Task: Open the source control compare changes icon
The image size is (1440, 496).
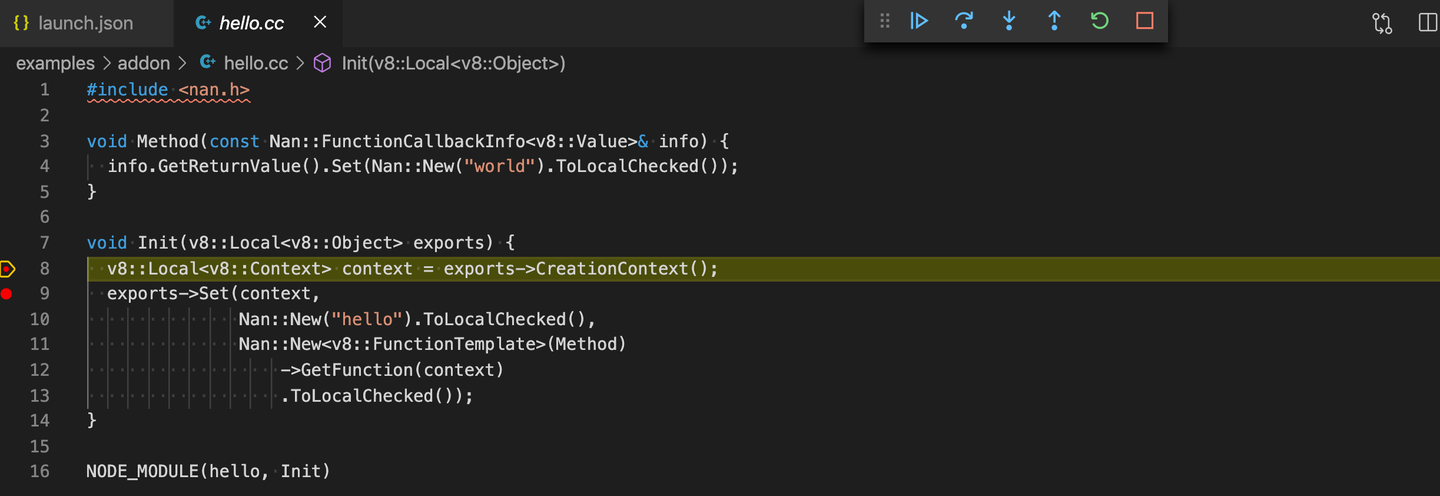Action: click(1382, 23)
